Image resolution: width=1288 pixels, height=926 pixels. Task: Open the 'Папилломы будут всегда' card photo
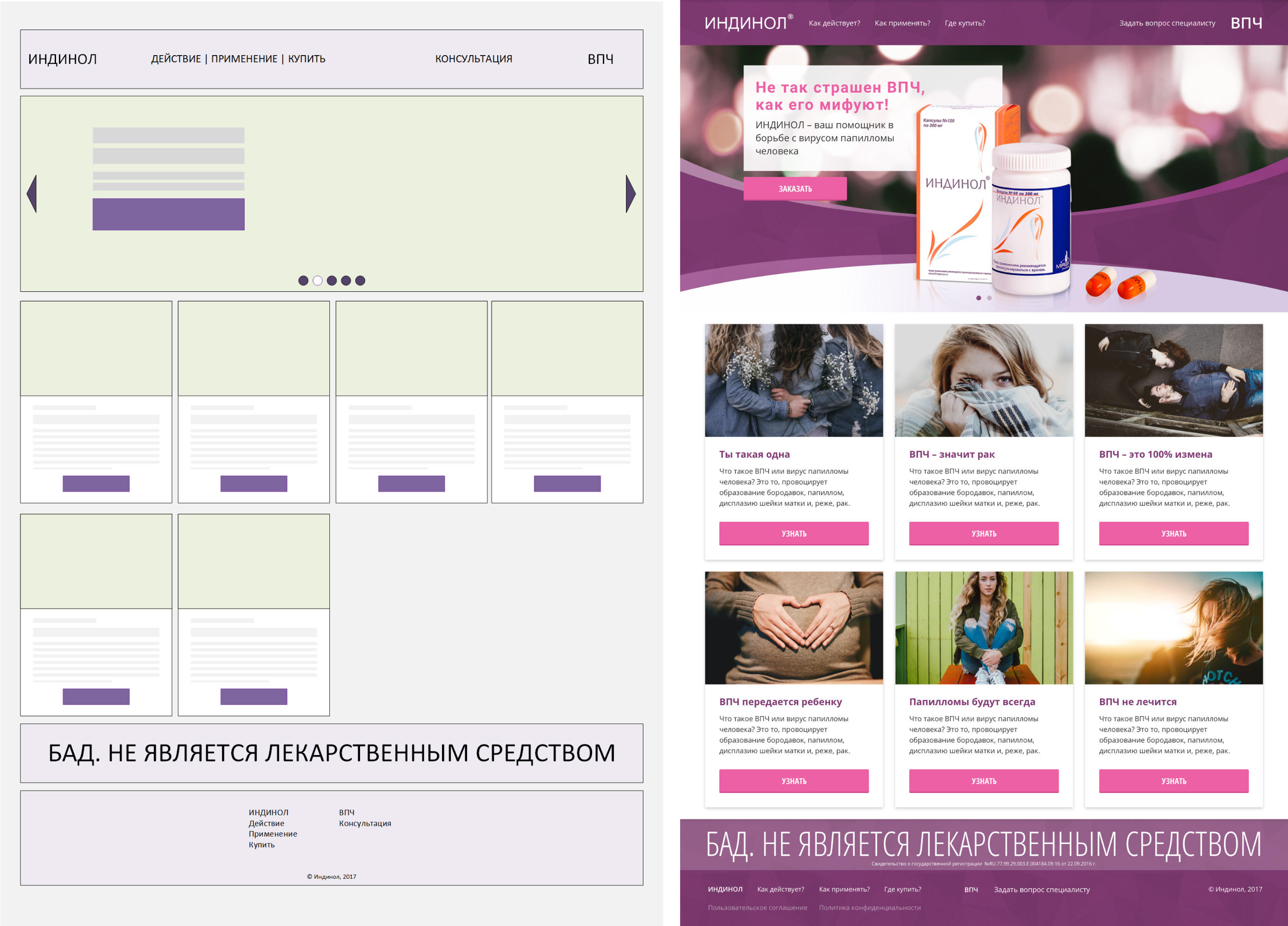coord(984,628)
